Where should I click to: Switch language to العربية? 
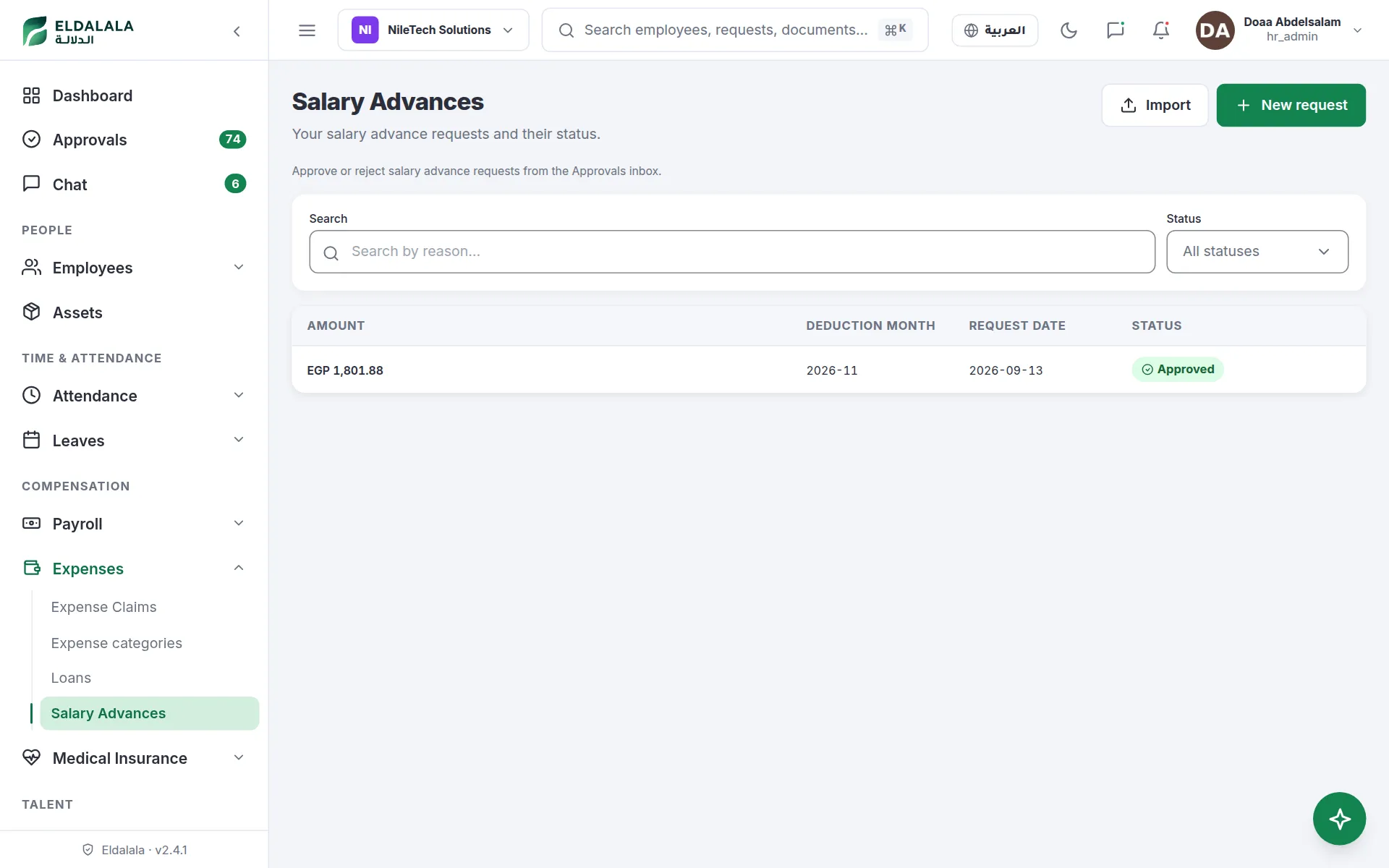pyautogui.click(x=995, y=30)
